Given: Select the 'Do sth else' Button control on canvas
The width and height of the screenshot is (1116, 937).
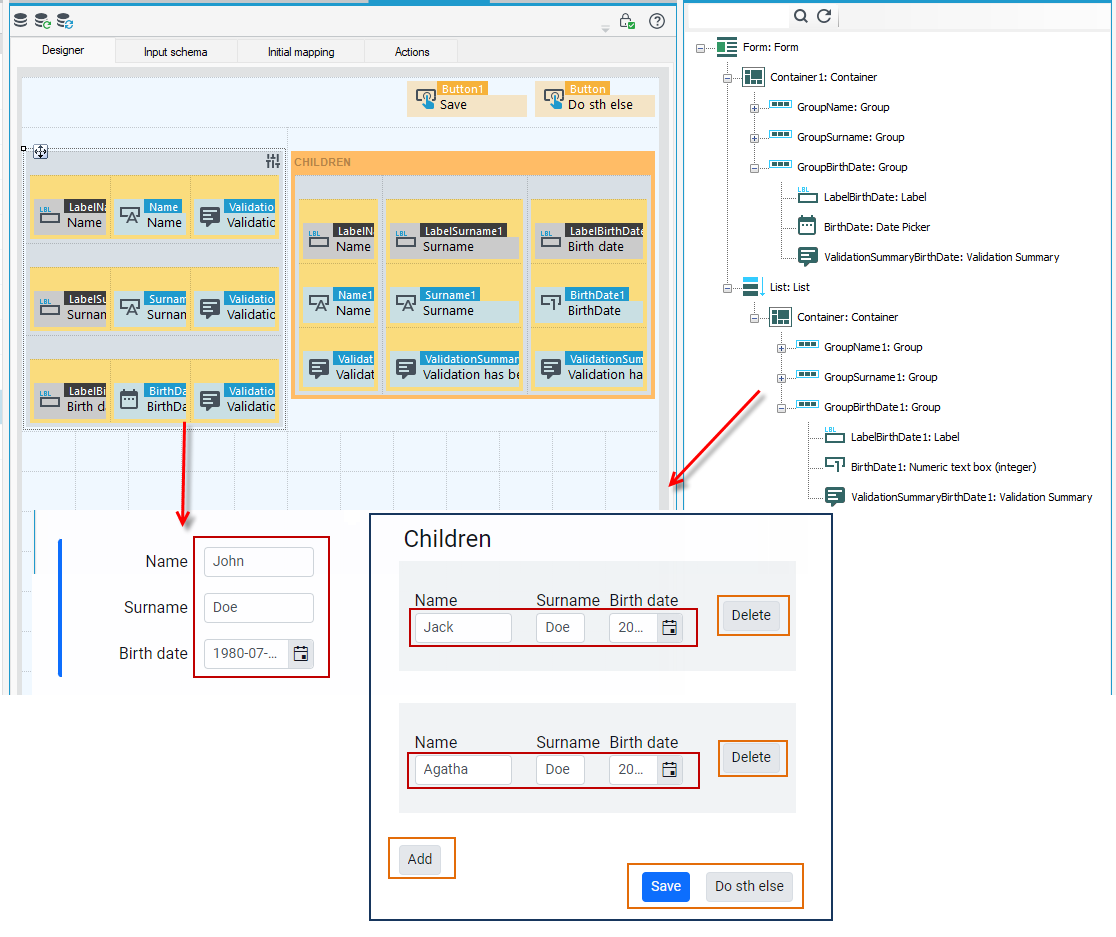Looking at the screenshot, I should pyautogui.click(x=595, y=98).
